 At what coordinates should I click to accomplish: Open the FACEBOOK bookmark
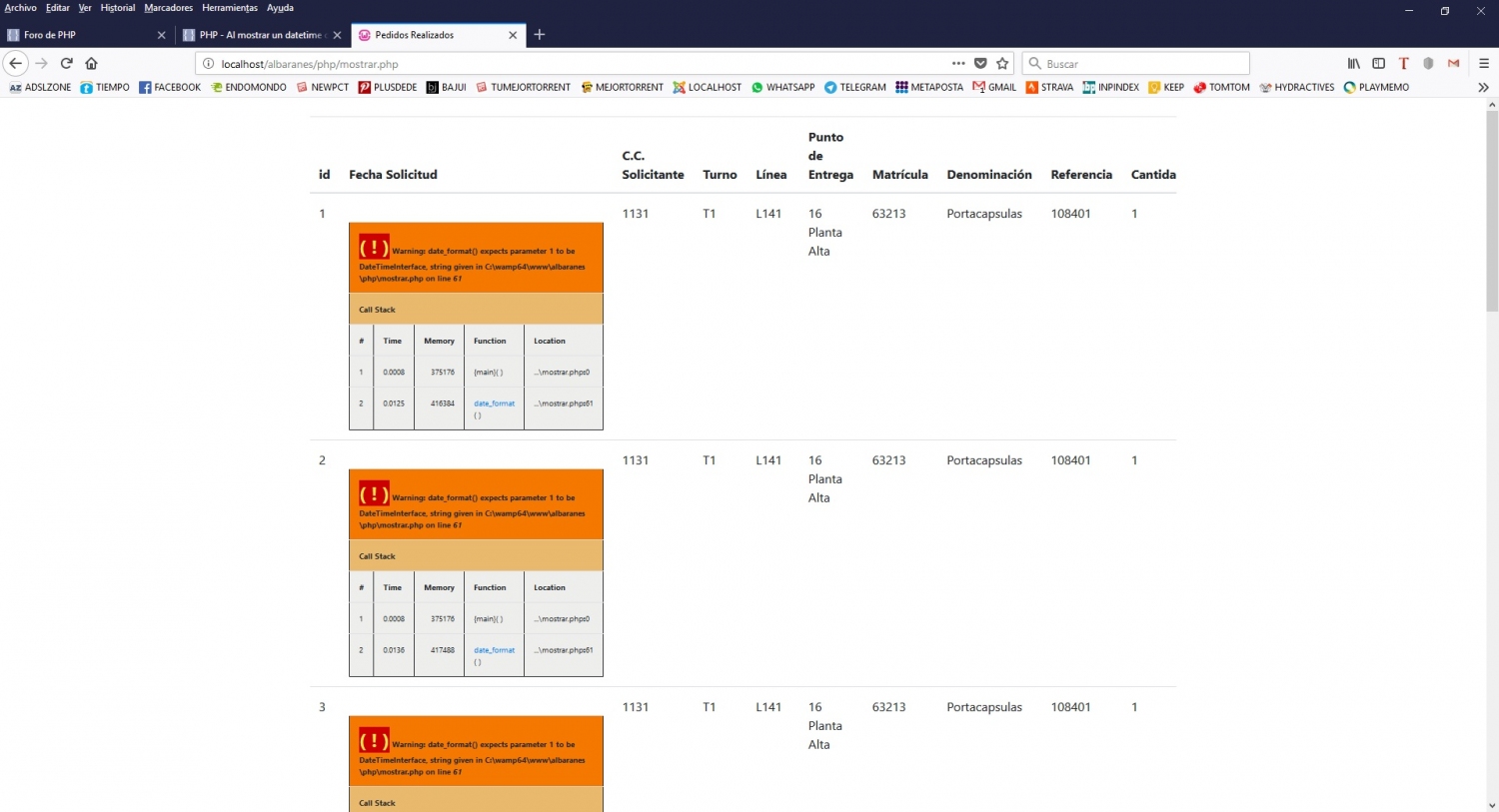coord(170,87)
